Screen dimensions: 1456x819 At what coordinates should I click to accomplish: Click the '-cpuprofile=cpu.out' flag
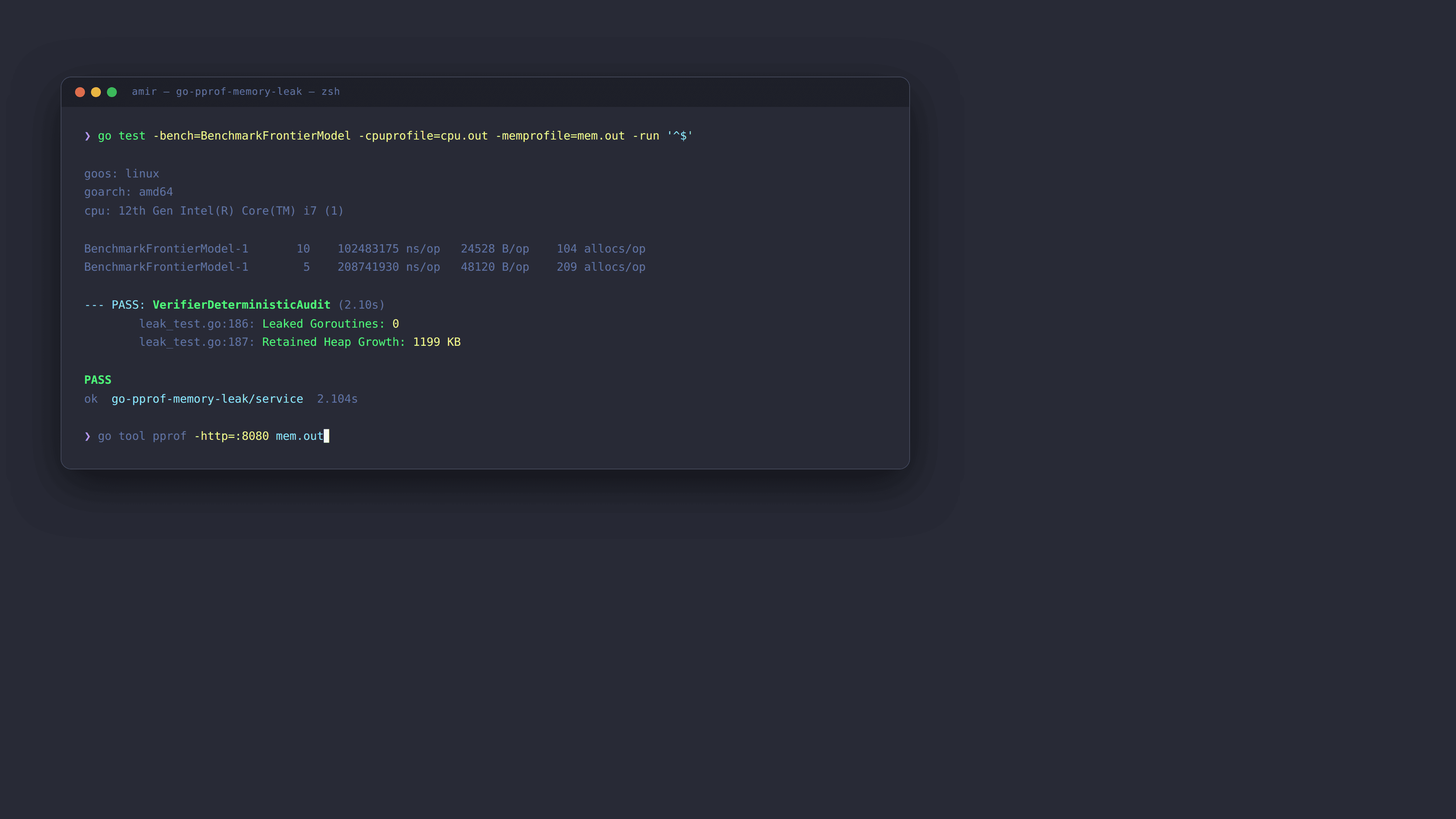(423, 136)
